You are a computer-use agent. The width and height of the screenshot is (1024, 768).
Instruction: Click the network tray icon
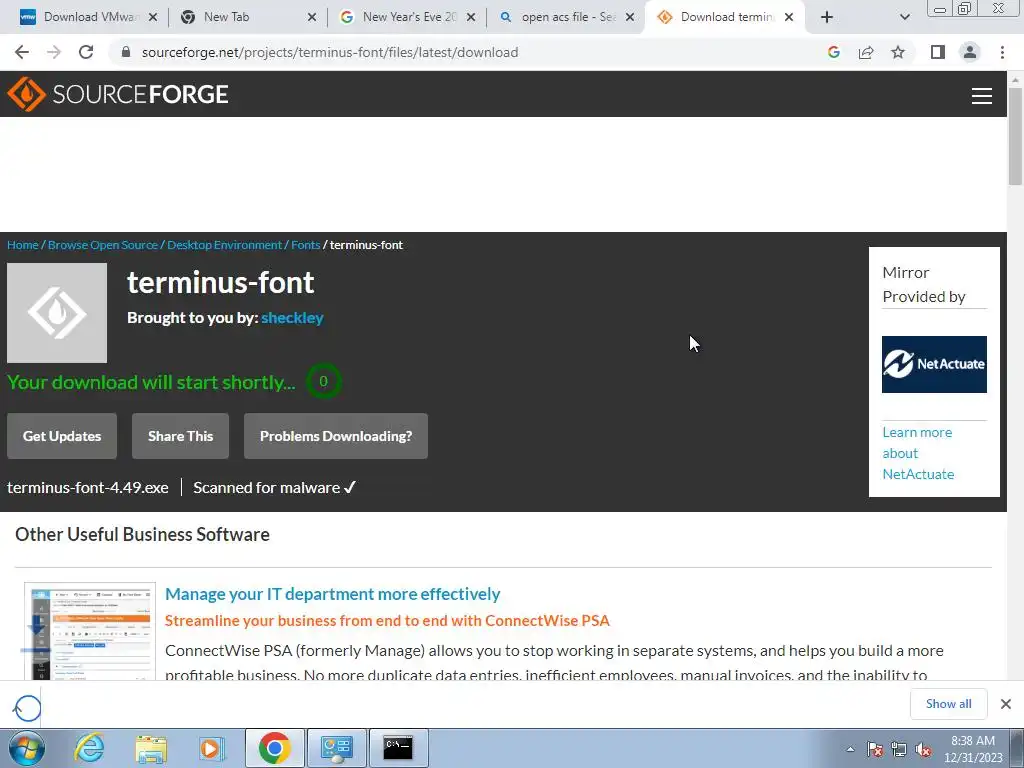point(899,749)
